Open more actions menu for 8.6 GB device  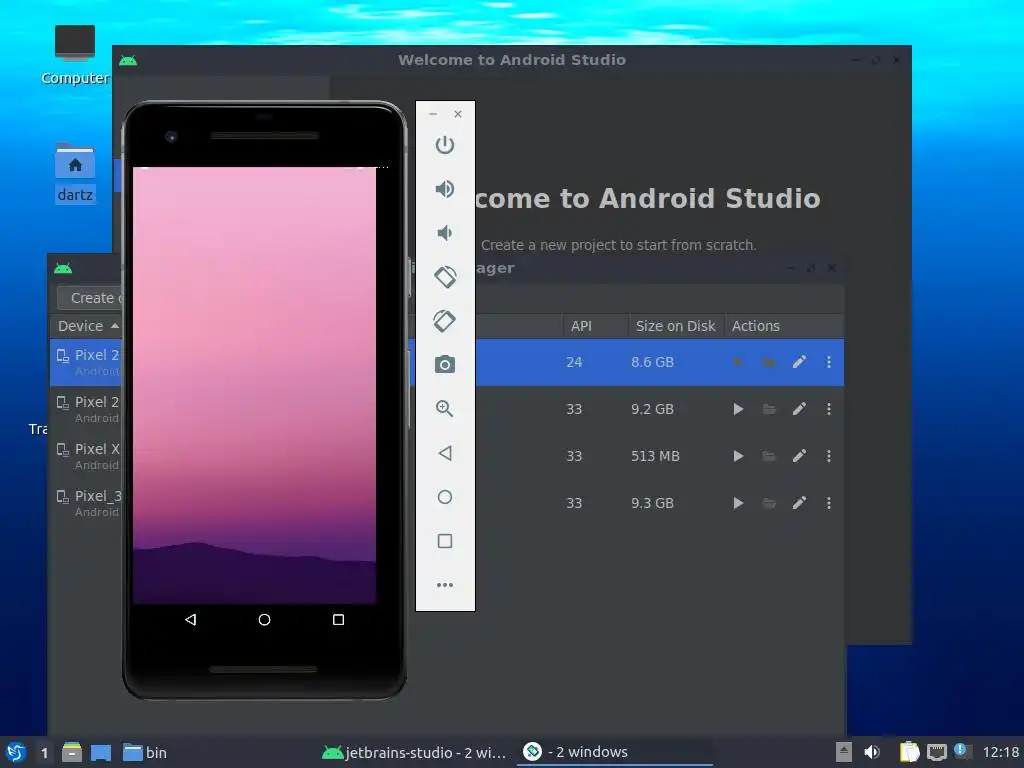[829, 362]
